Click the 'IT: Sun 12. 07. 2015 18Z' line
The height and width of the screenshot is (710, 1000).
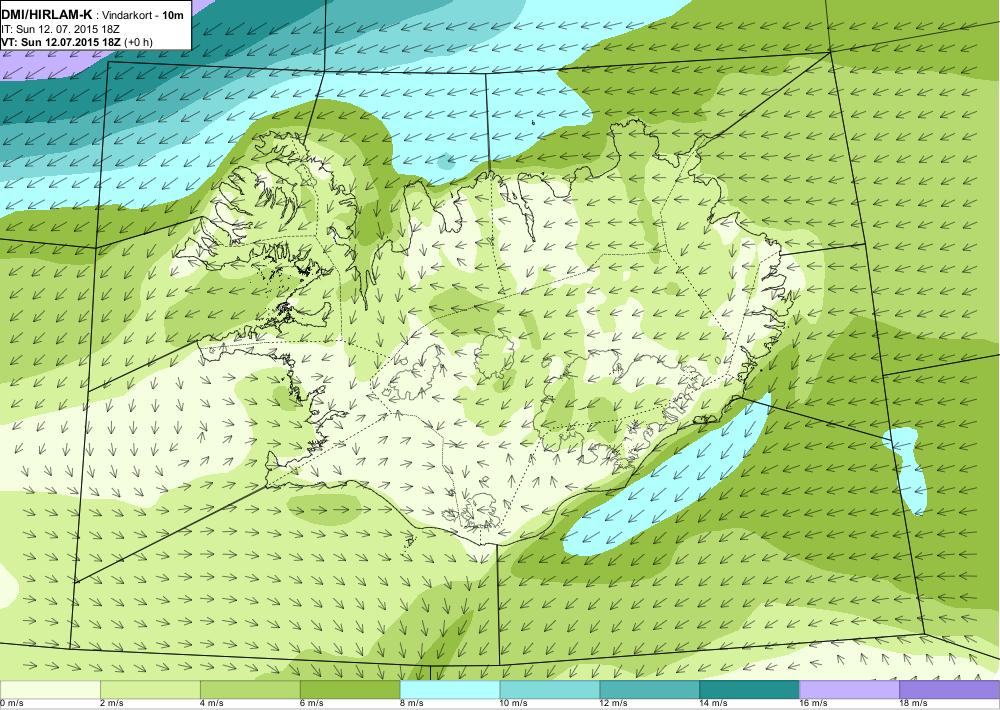60,29
